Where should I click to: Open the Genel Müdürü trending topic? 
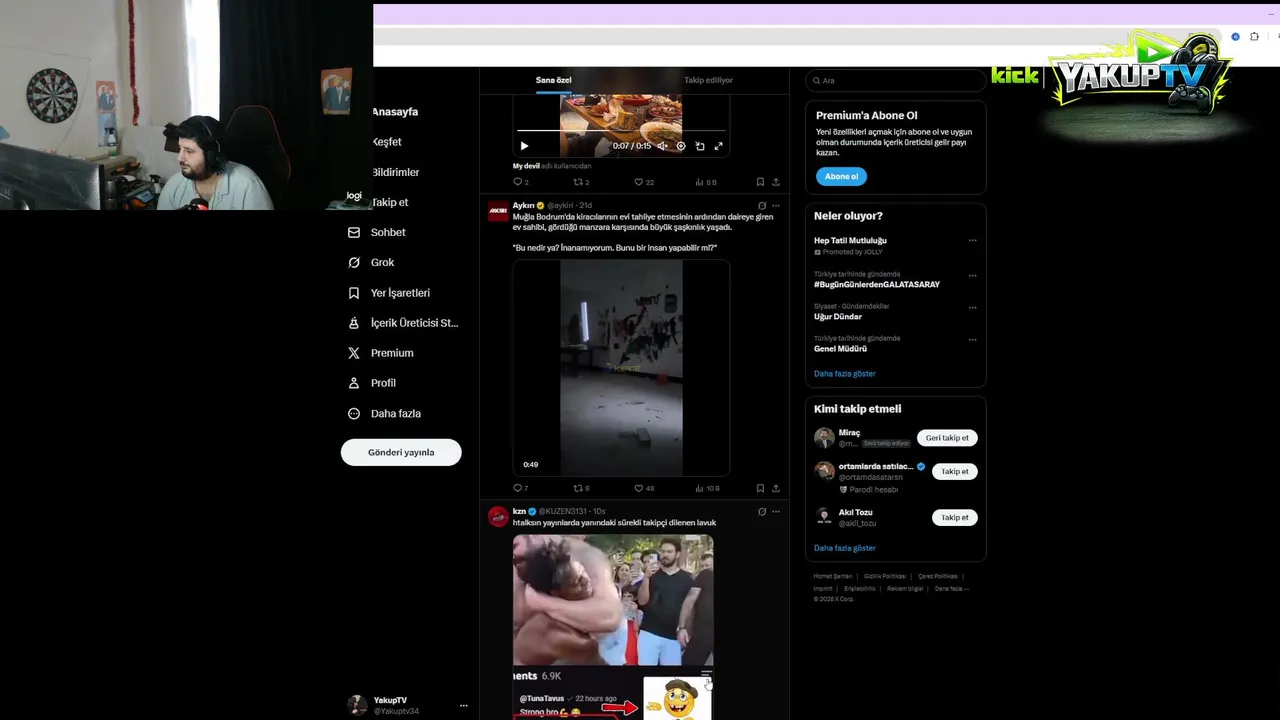click(x=840, y=349)
